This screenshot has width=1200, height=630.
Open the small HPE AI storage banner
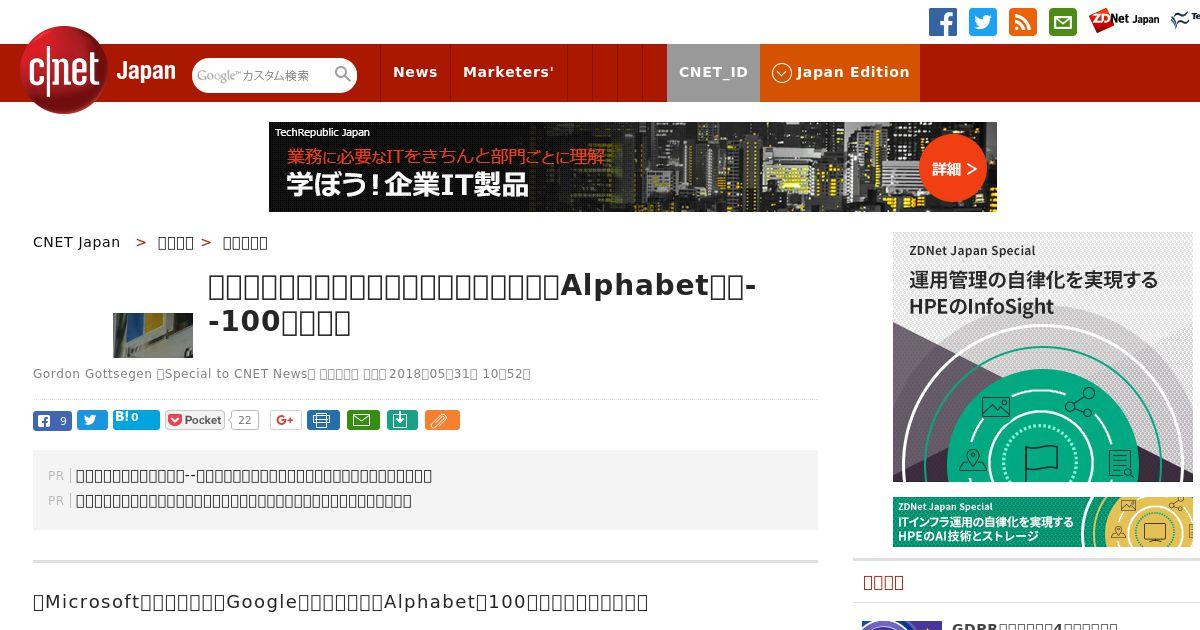click(x=1043, y=522)
